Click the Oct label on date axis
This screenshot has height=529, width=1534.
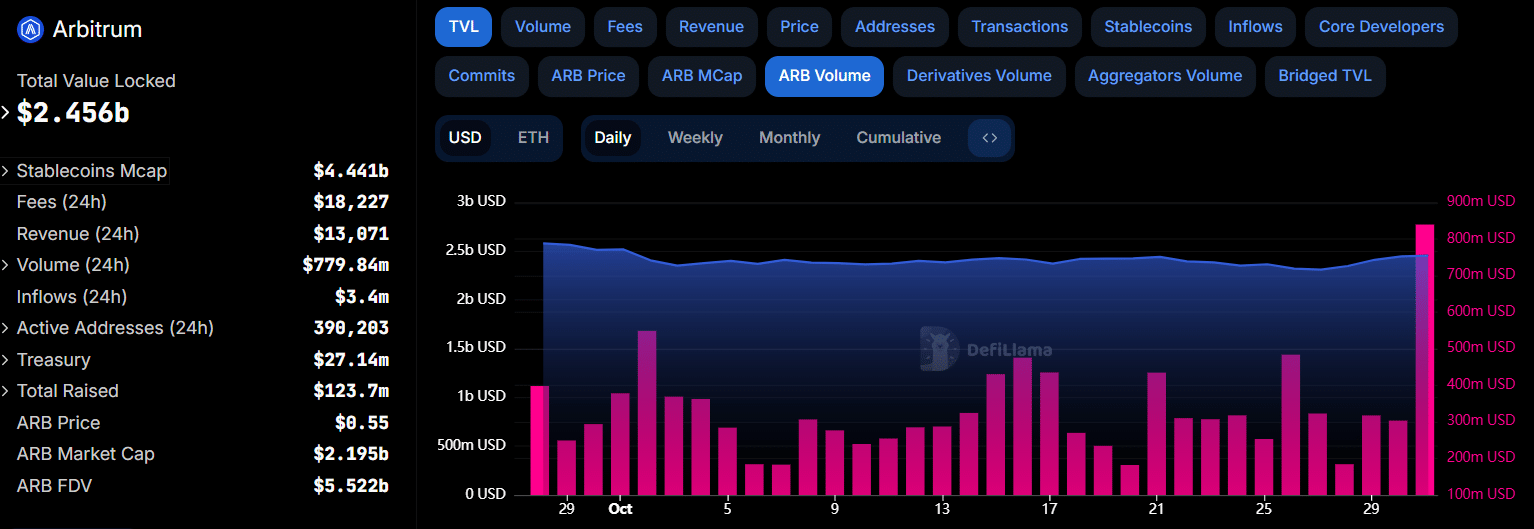620,508
